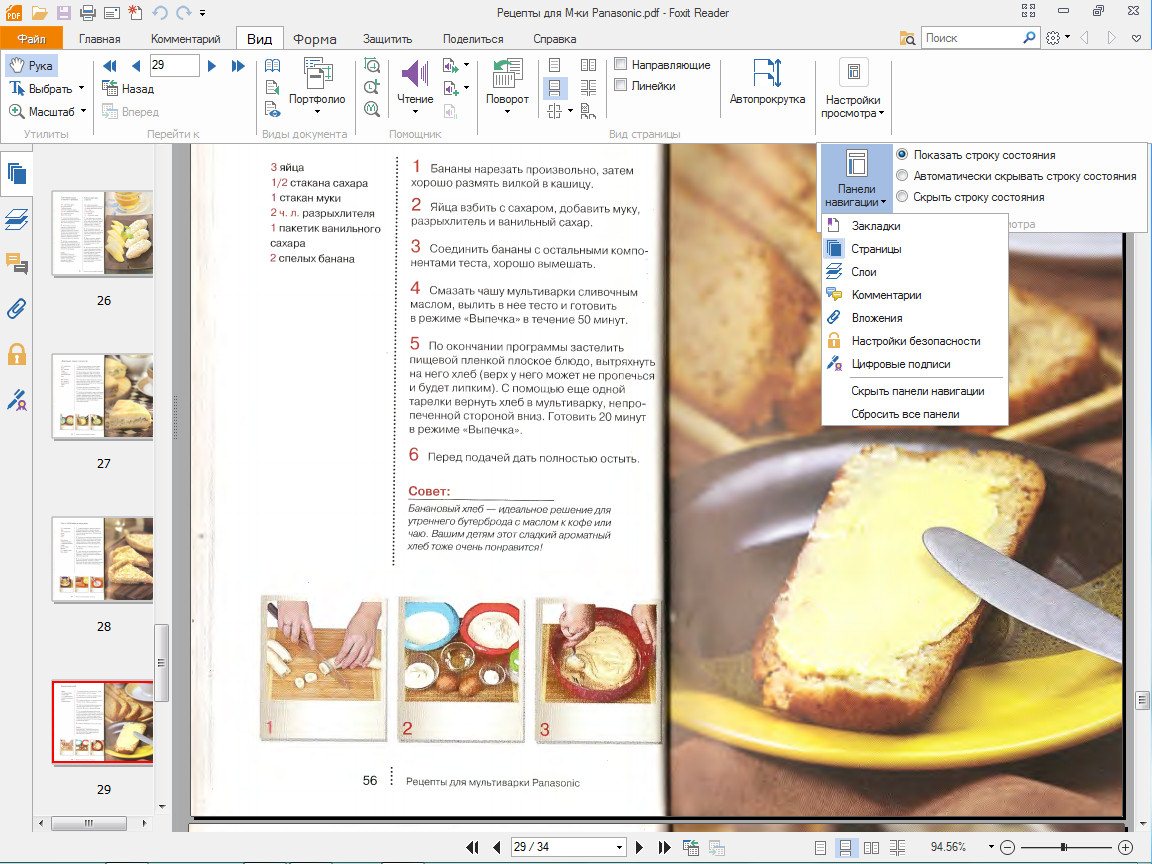This screenshot has height=864, width=1152.
Task: Open the zoom percentage dropdown in status bar
Action: [990, 847]
